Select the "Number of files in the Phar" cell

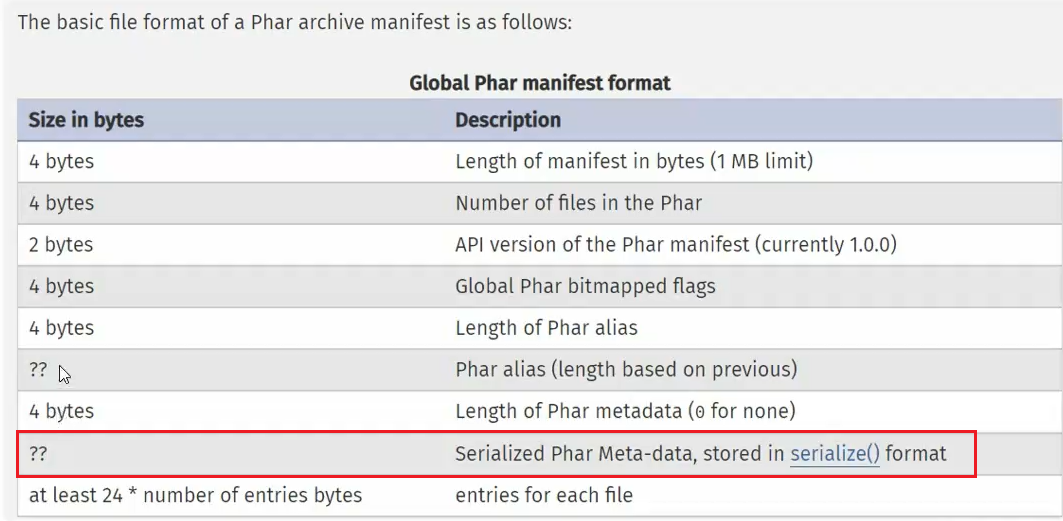click(578, 203)
